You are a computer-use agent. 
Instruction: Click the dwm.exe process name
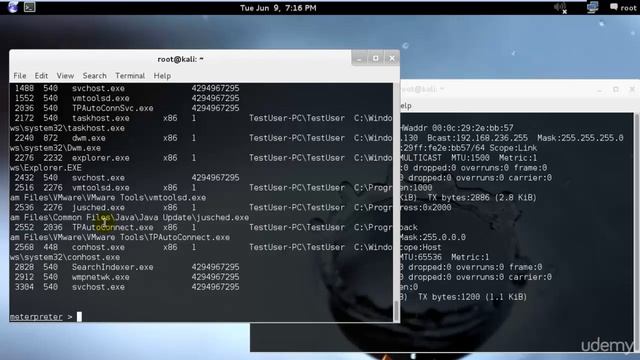89,138
